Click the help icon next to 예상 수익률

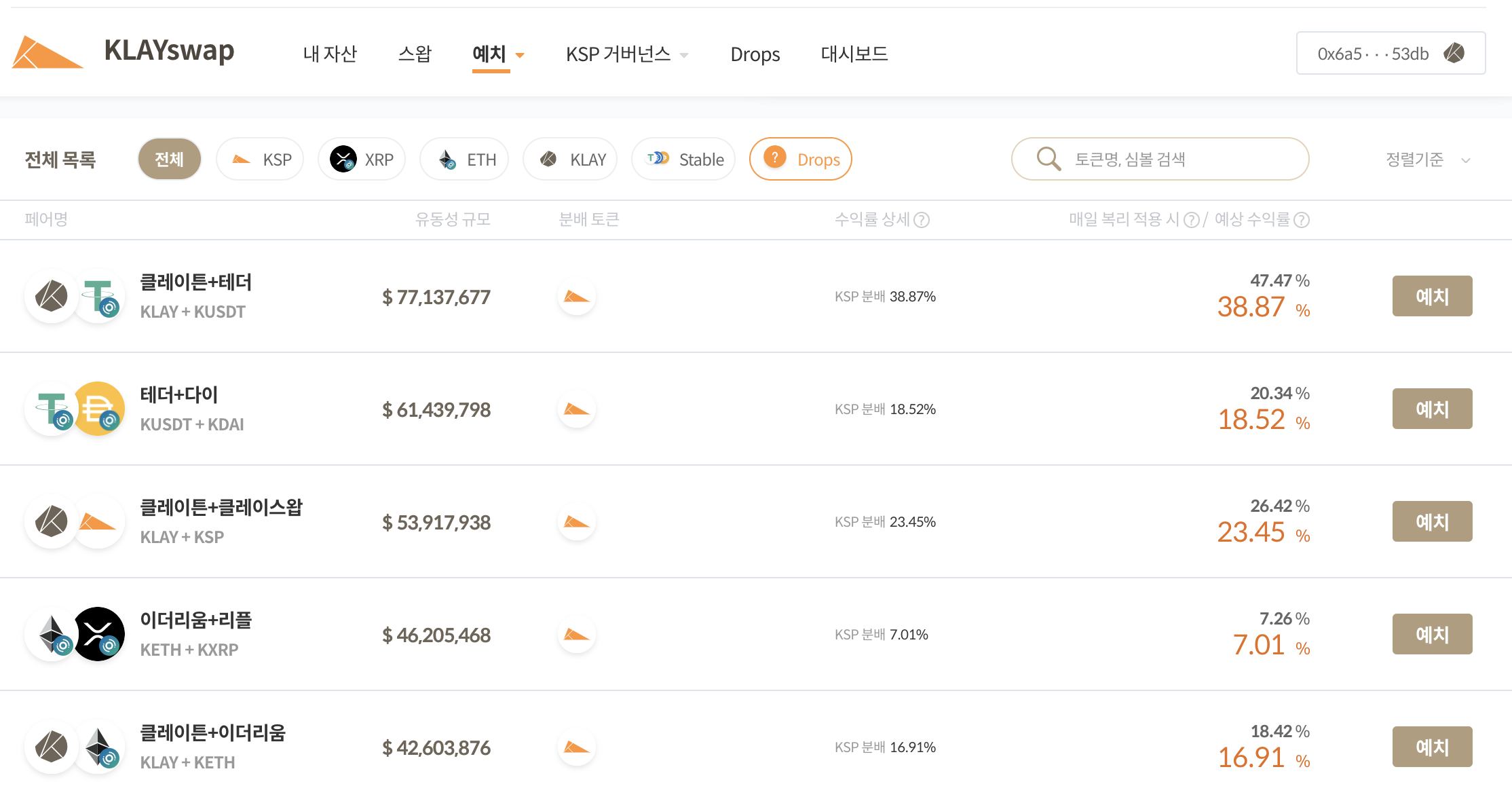coord(1302,220)
